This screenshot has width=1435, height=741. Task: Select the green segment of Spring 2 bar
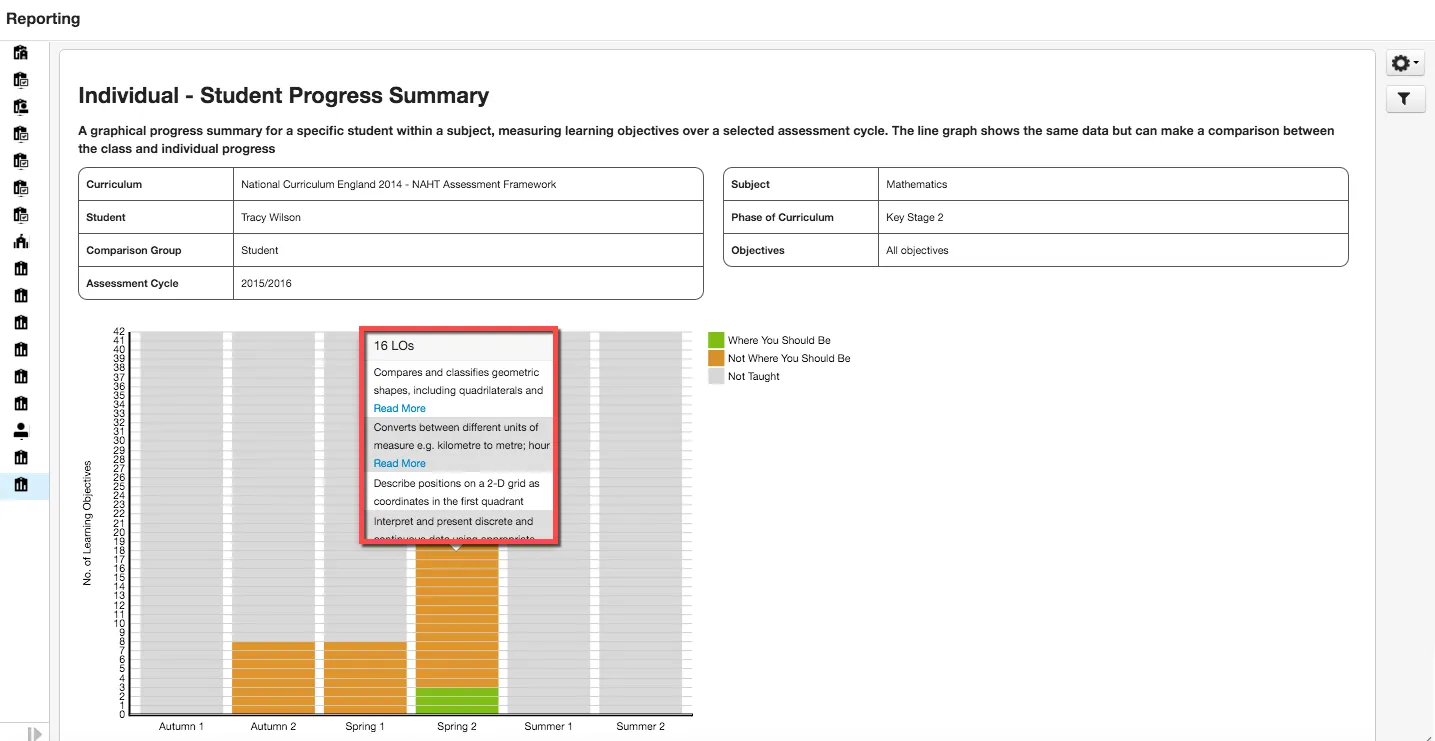[x=457, y=701]
